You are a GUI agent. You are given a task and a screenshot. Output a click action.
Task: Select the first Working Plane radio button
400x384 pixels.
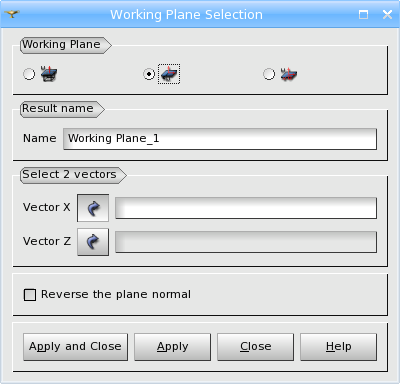pyautogui.click(x=29, y=74)
